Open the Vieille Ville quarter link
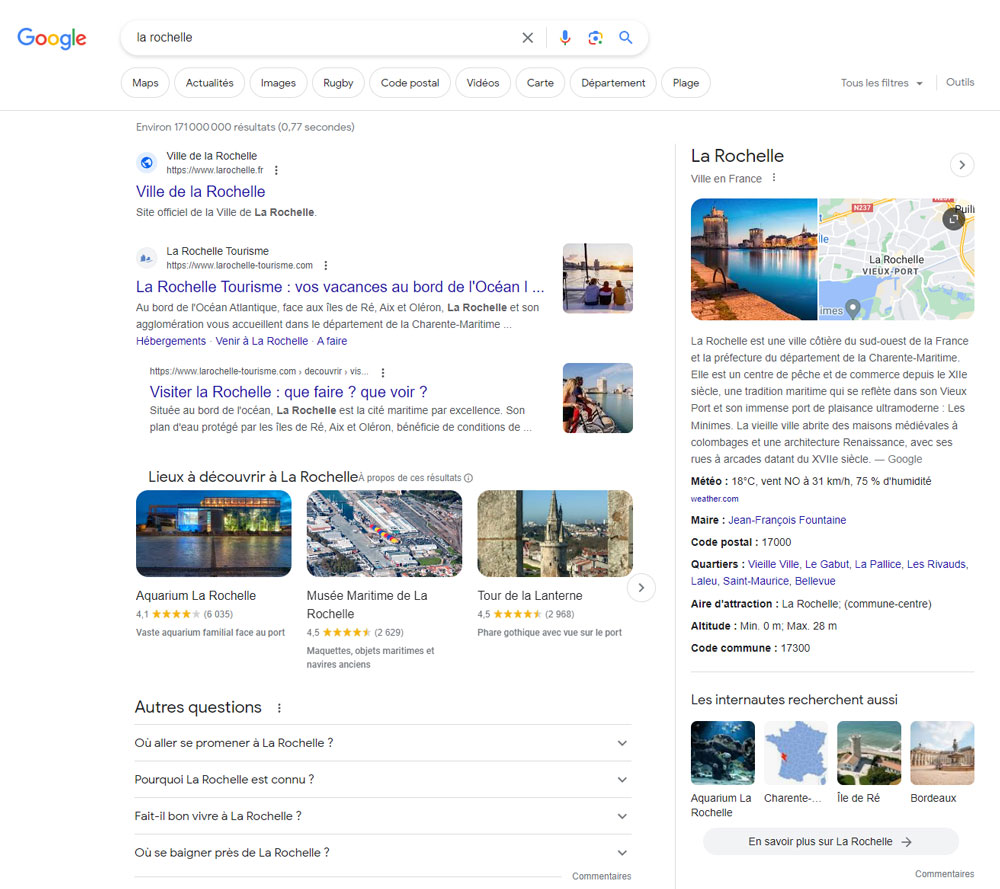This screenshot has height=889, width=1000. pos(773,564)
